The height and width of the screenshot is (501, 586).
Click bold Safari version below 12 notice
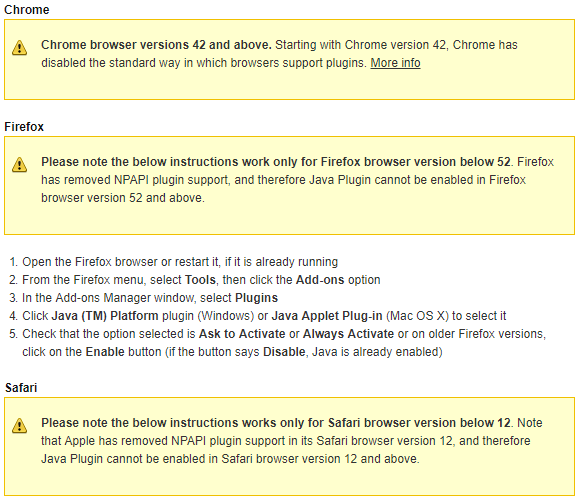[276, 423]
